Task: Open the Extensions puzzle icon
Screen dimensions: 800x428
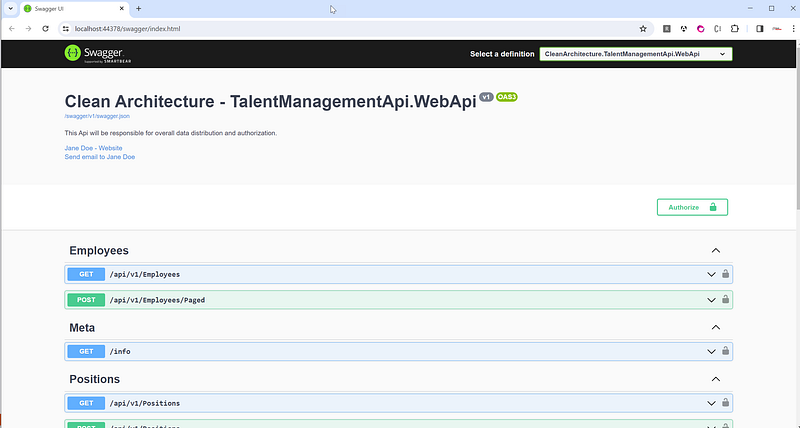Action: [735, 29]
